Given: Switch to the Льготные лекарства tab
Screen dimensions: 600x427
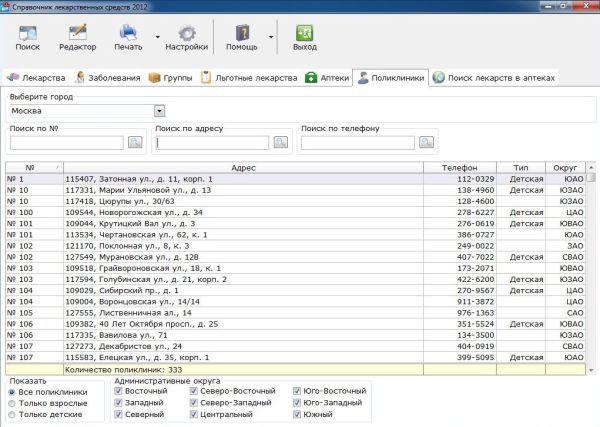Looking at the screenshot, I should coord(249,78).
